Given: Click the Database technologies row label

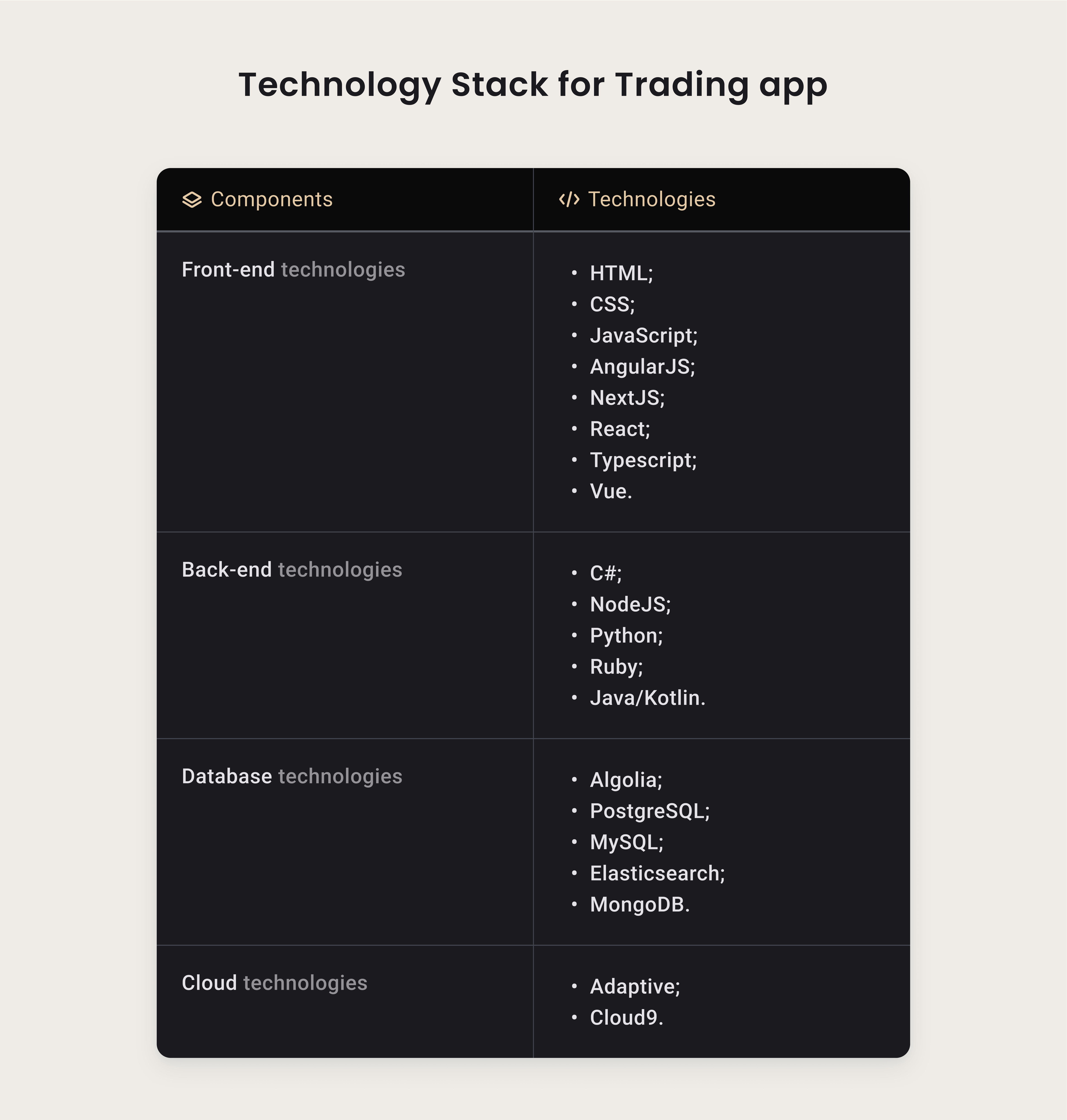Looking at the screenshot, I should pyautogui.click(x=292, y=776).
